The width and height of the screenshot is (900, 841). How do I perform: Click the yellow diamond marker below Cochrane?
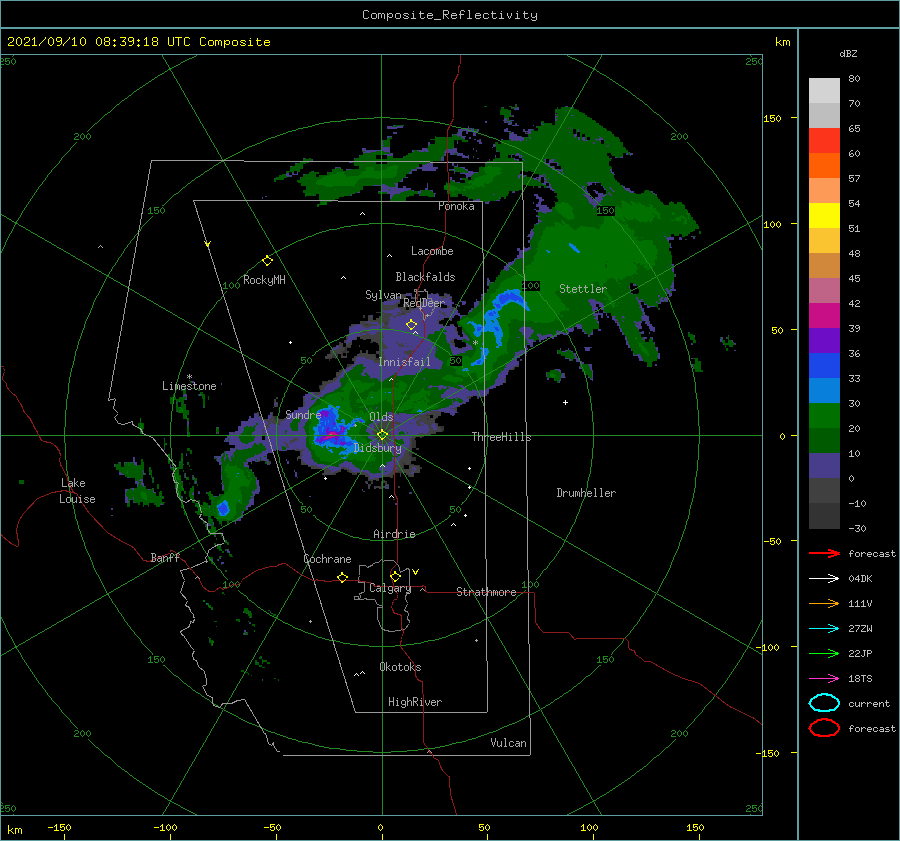coord(343,577)
